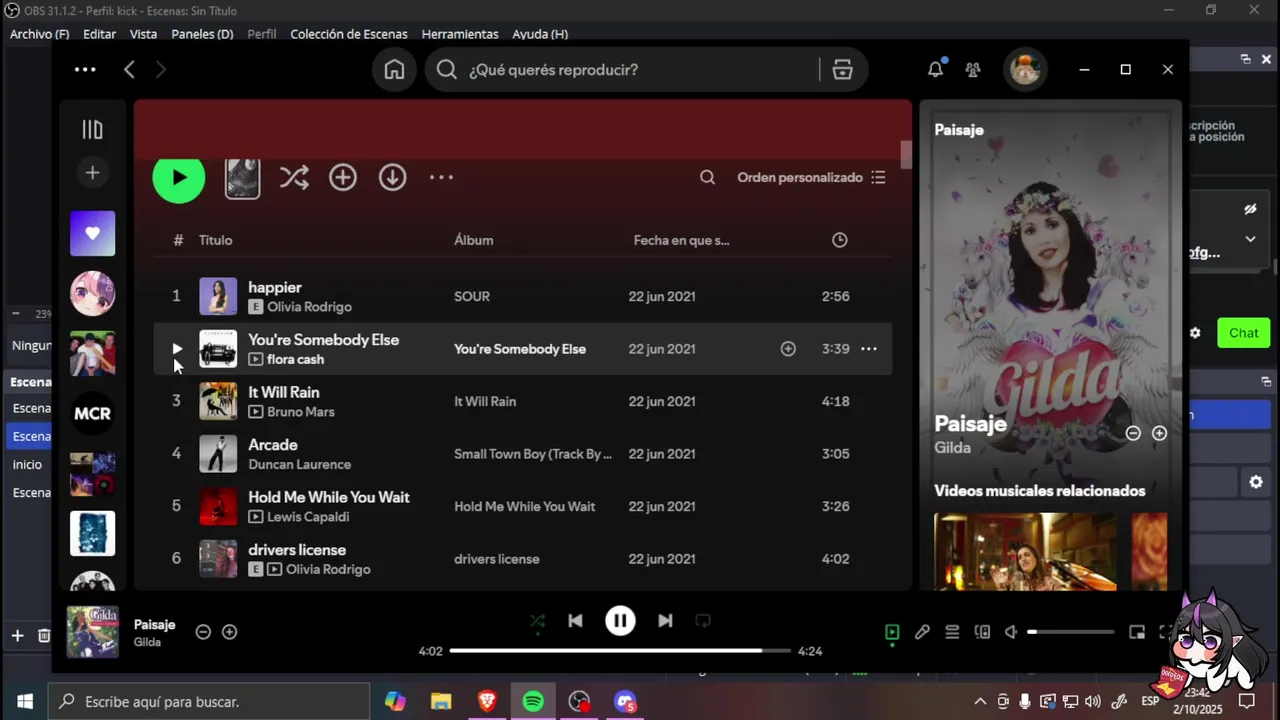Image resolution: width=1280 pixels, height=720 pixels.
Task: Open OBS Herramientas menu
Action: tap(460, 34)
